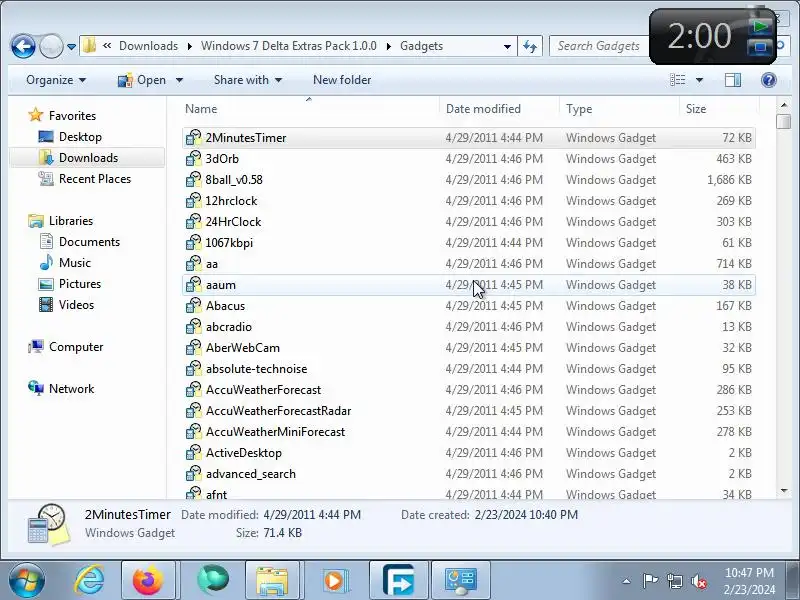Click Downloads in the address breadcrumb
Viewport: 800px width, 600px height.
[148, 46]
